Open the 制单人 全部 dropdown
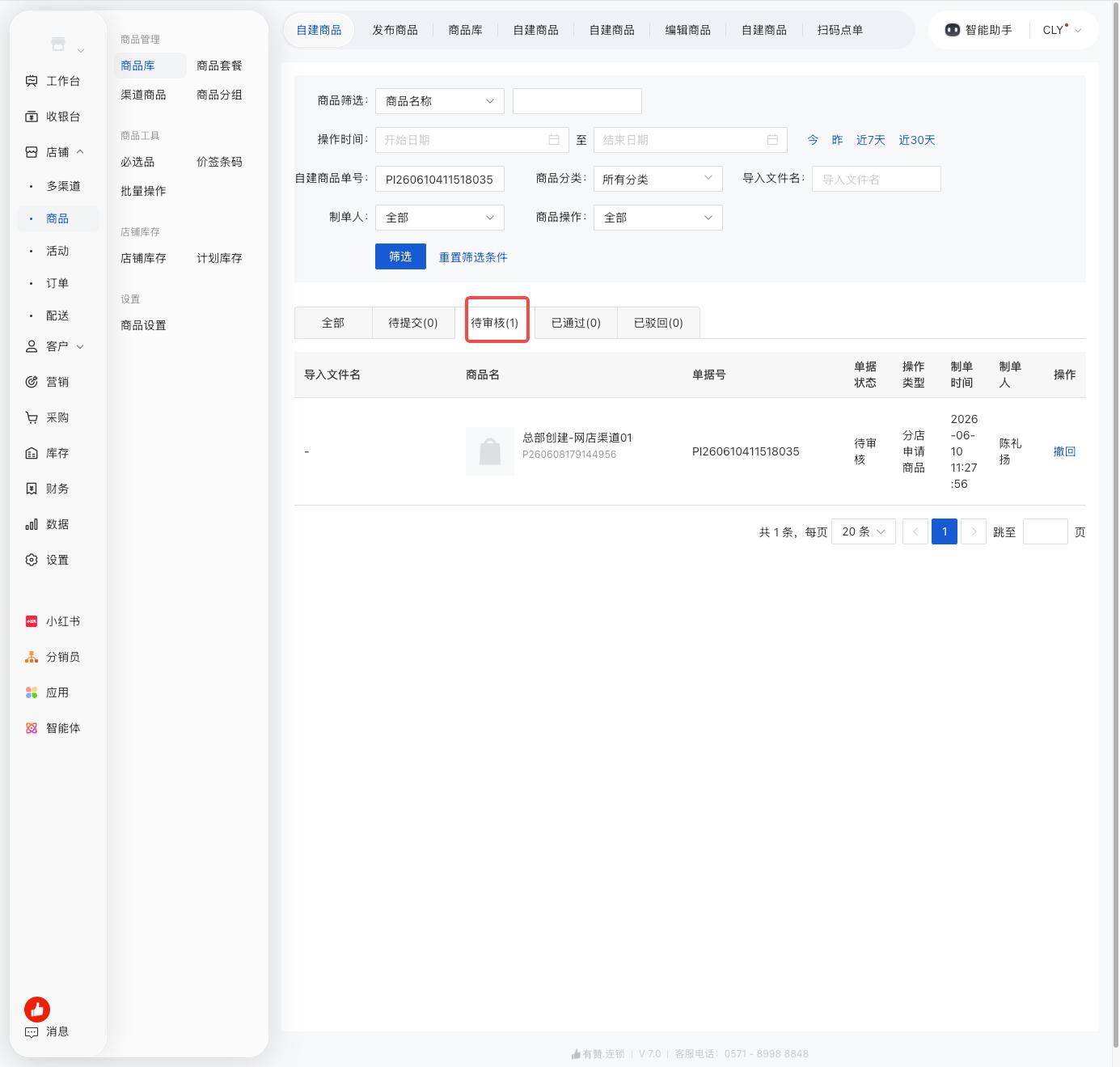This screenshot has height=1067, width=1120. (440, 218)
